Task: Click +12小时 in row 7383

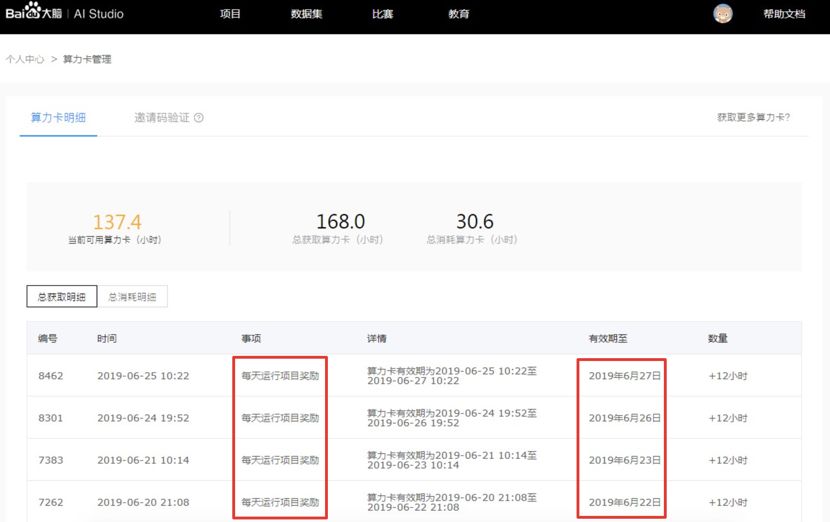Action: [728, 460]
